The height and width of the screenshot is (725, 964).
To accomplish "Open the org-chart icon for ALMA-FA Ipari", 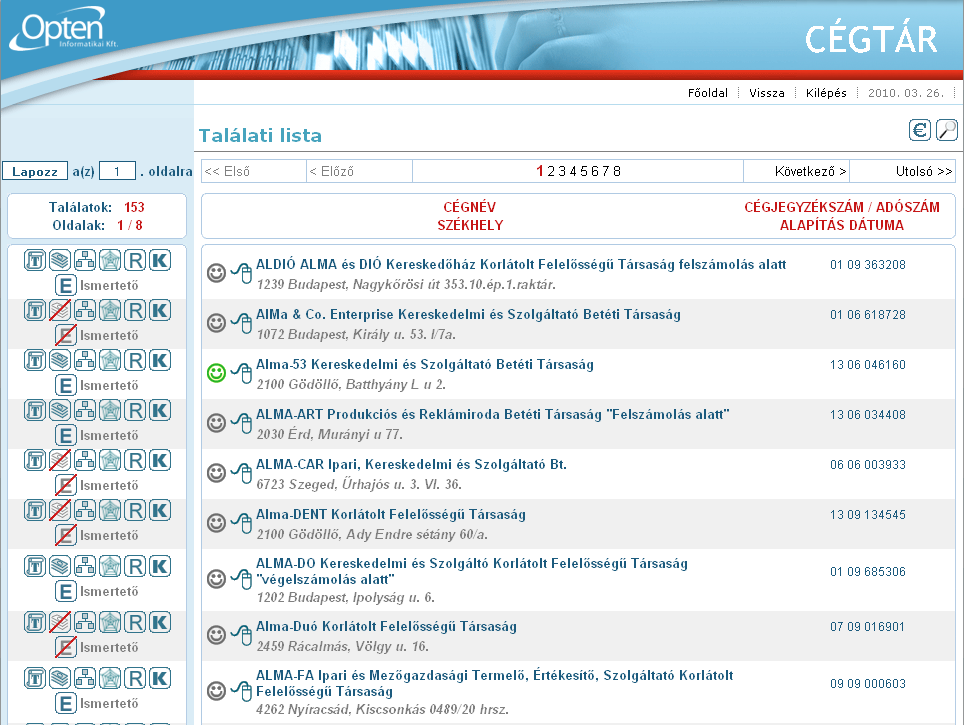I will tap(85, 678).
